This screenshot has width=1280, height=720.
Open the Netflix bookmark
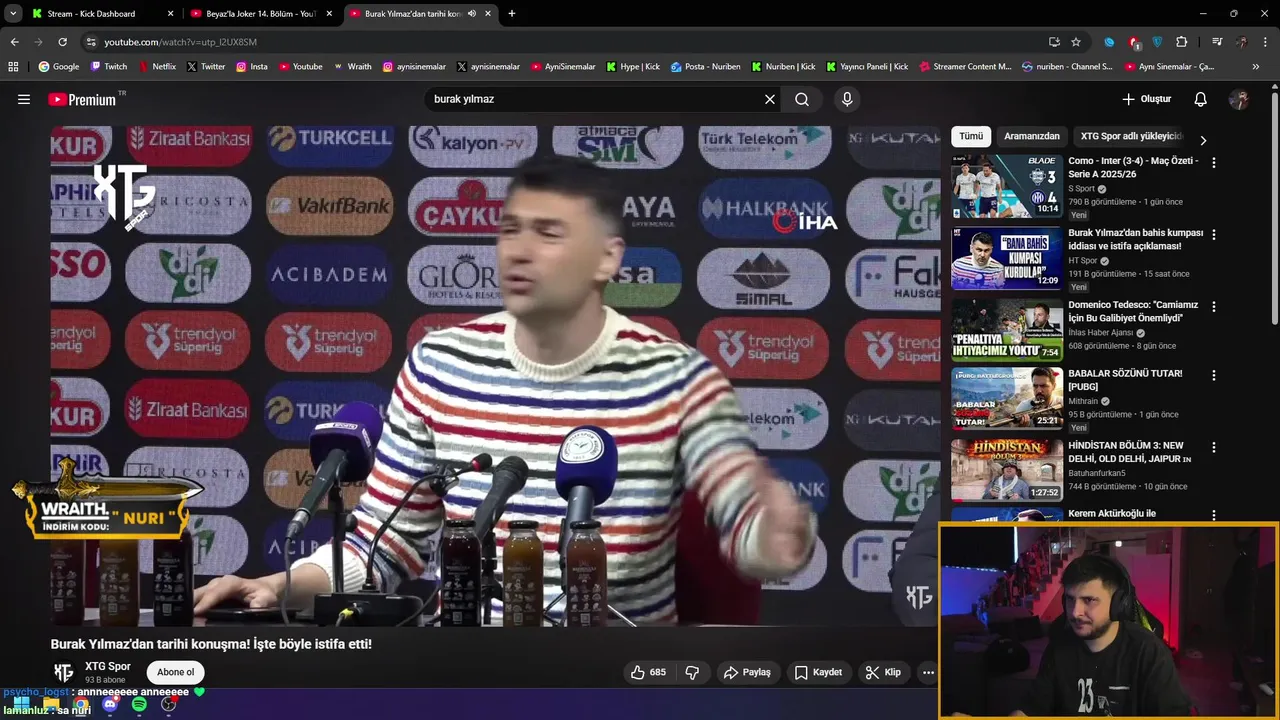coord(156,67)
